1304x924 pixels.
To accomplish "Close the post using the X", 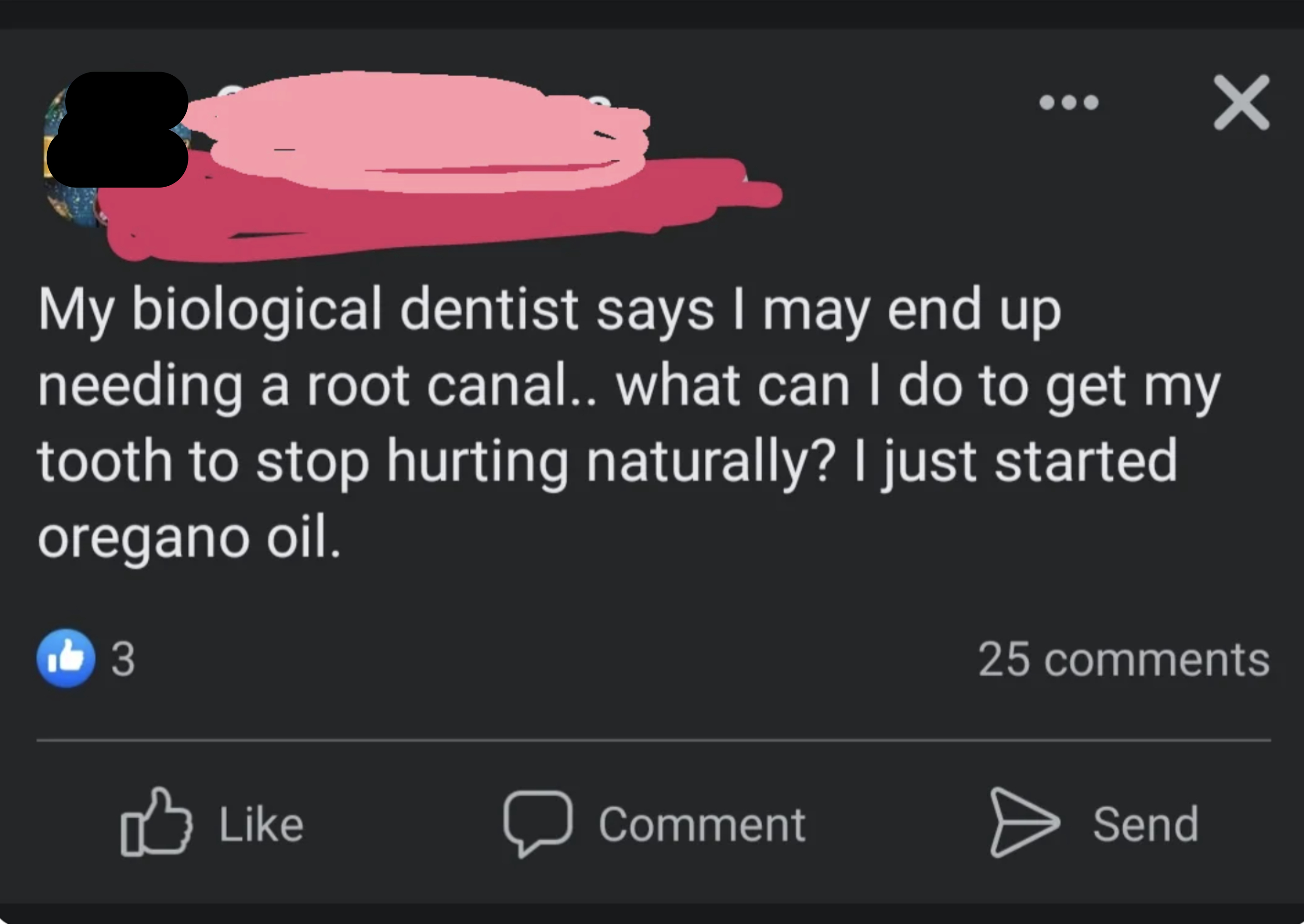I will coord(1241,110).
